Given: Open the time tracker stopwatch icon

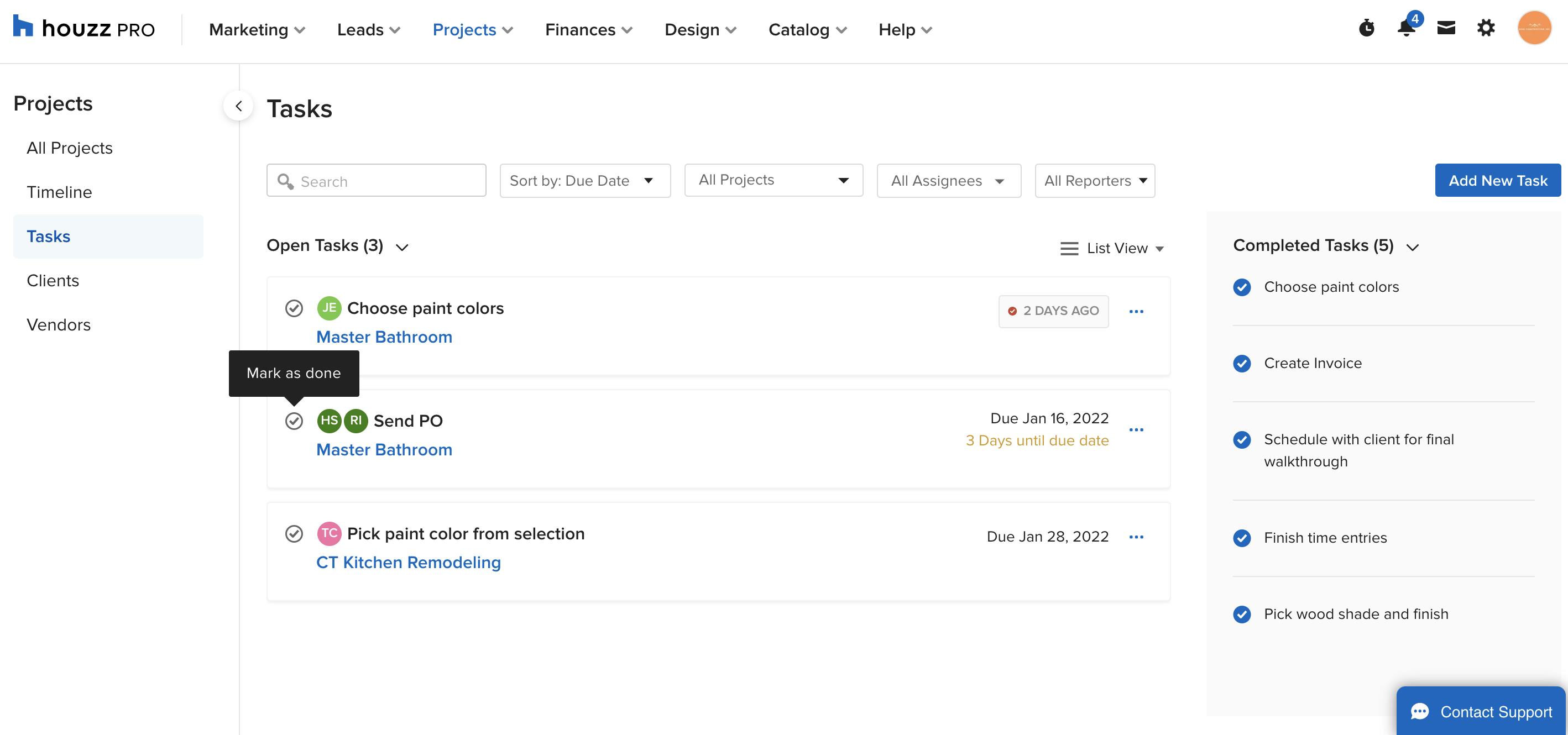Looking at the screenshot, I should click(x=1367, y=28).
